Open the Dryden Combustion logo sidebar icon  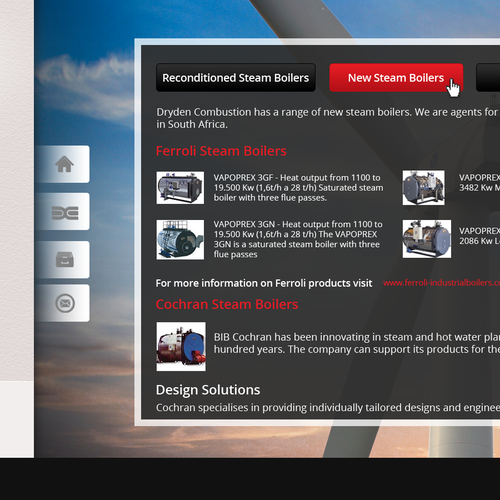coord(65,213)
